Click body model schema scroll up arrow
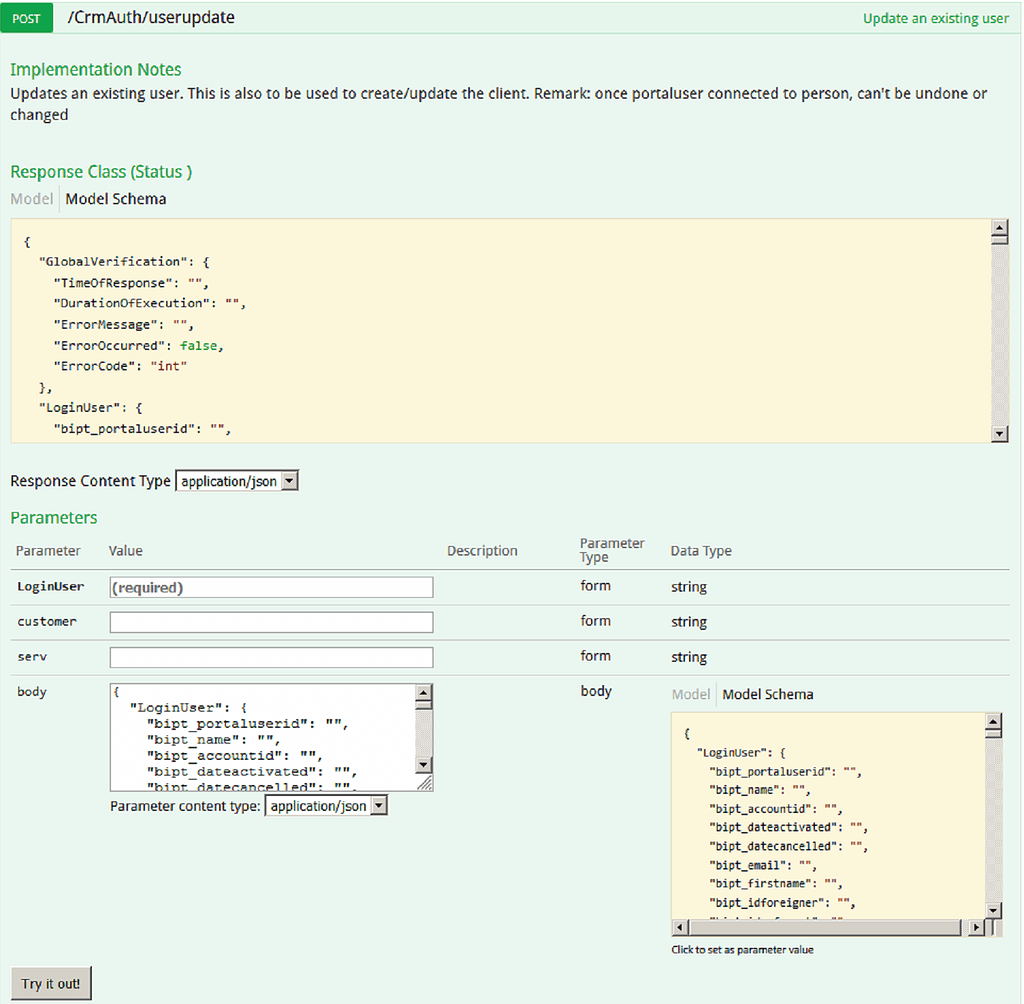This screenshot has width=1024, height=1004. click(993, 722)
